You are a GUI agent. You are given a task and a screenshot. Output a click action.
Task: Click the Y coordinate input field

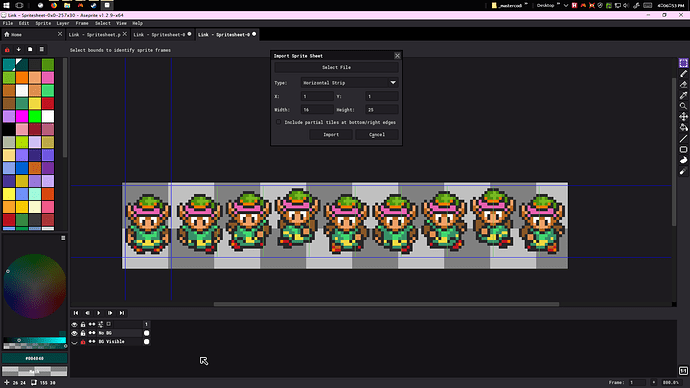click(382, 96)
